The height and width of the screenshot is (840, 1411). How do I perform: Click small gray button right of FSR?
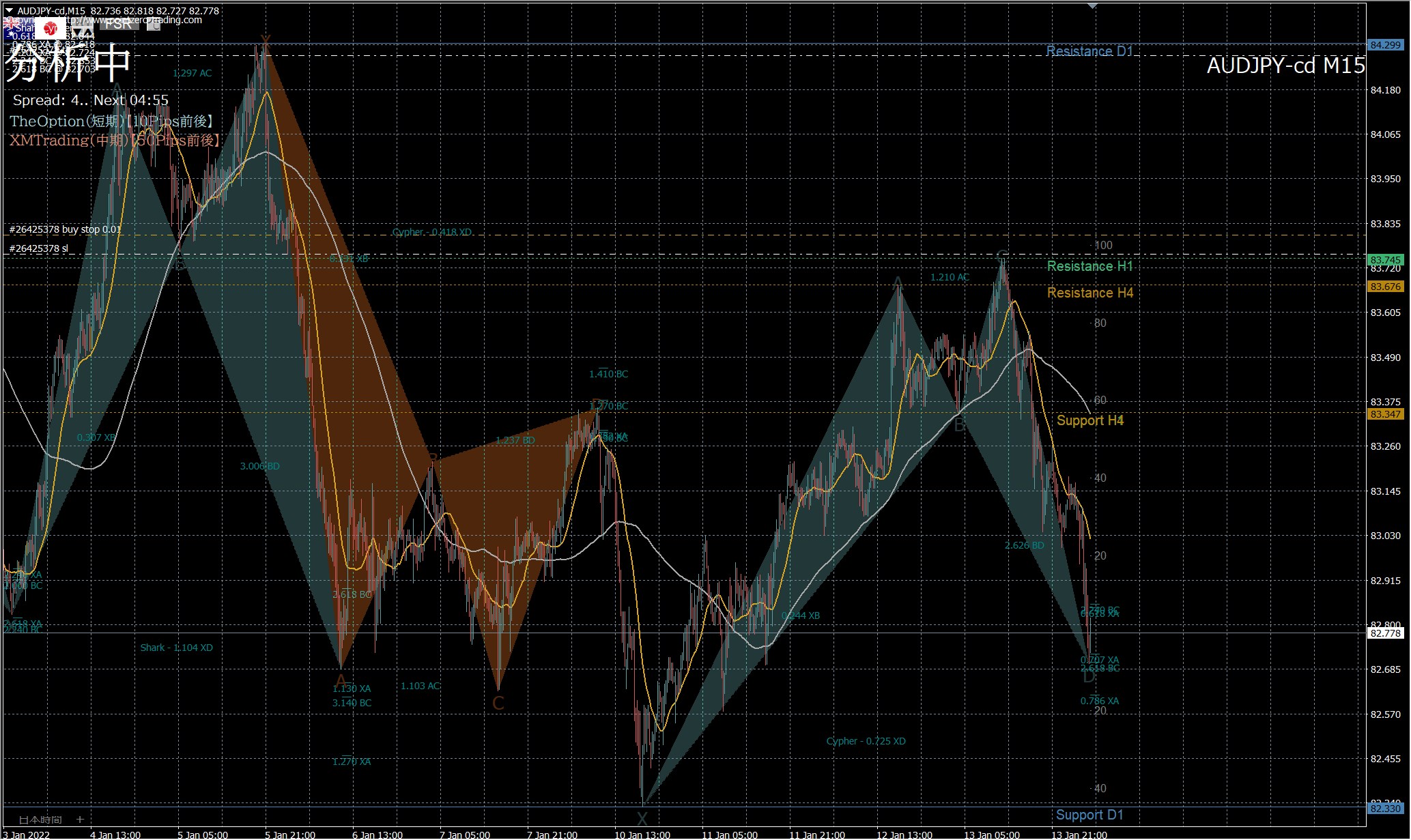point(154,25)
